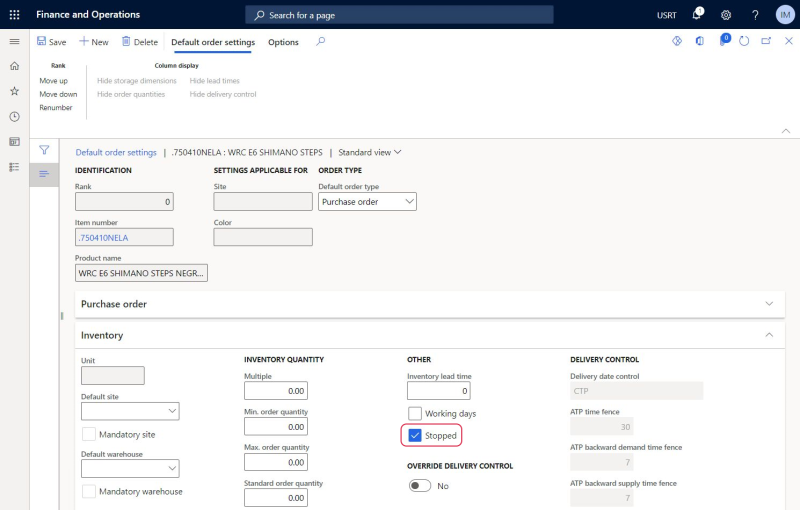Viewport: 800px width, 510px height.
Task: Toggle Override delivery control switch
Action: click(420, 486)
